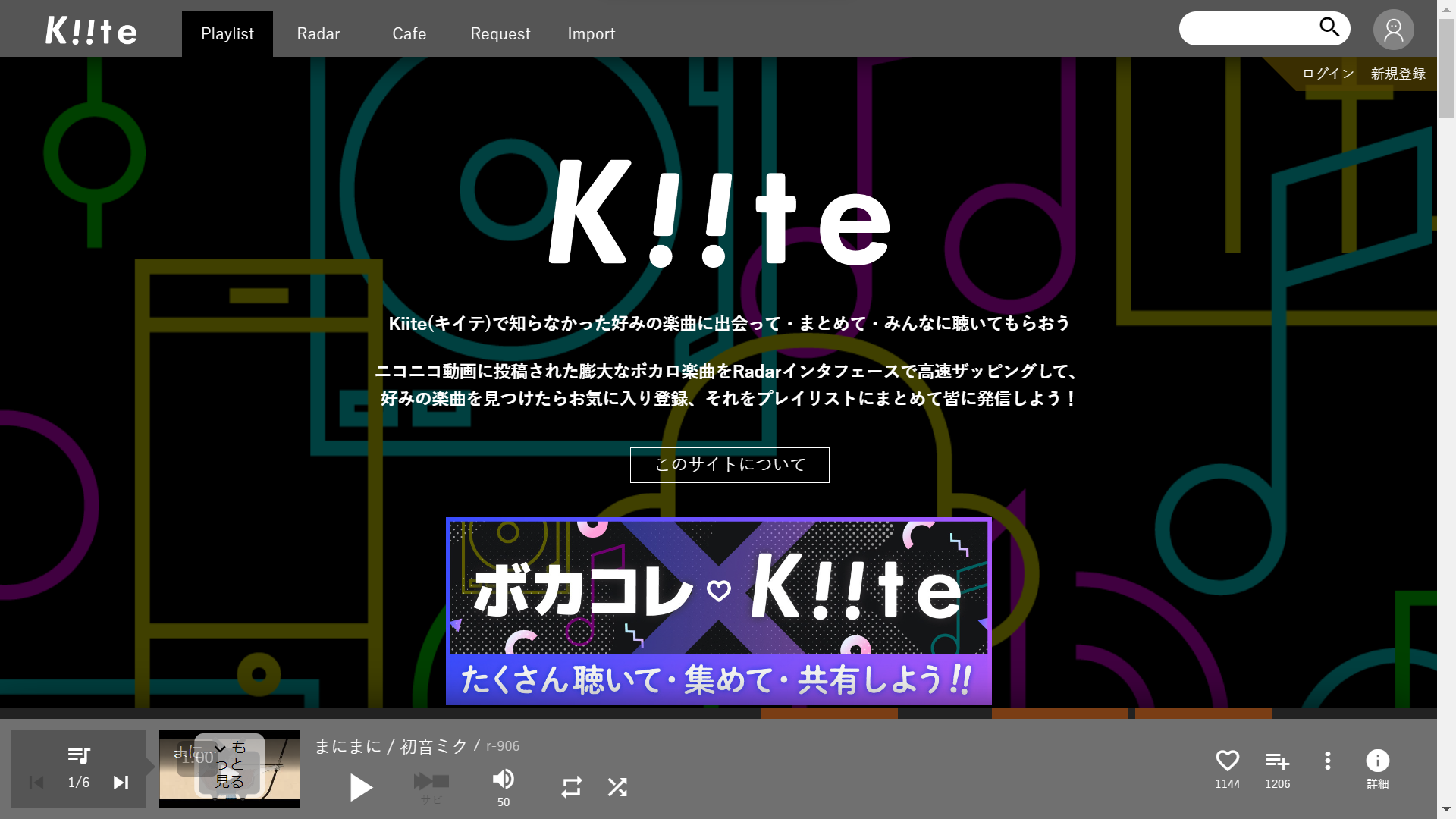The width and height of the screenshot is (1456, 819).
Task: Open the search magnifier icon
Action: [1331, 27]
